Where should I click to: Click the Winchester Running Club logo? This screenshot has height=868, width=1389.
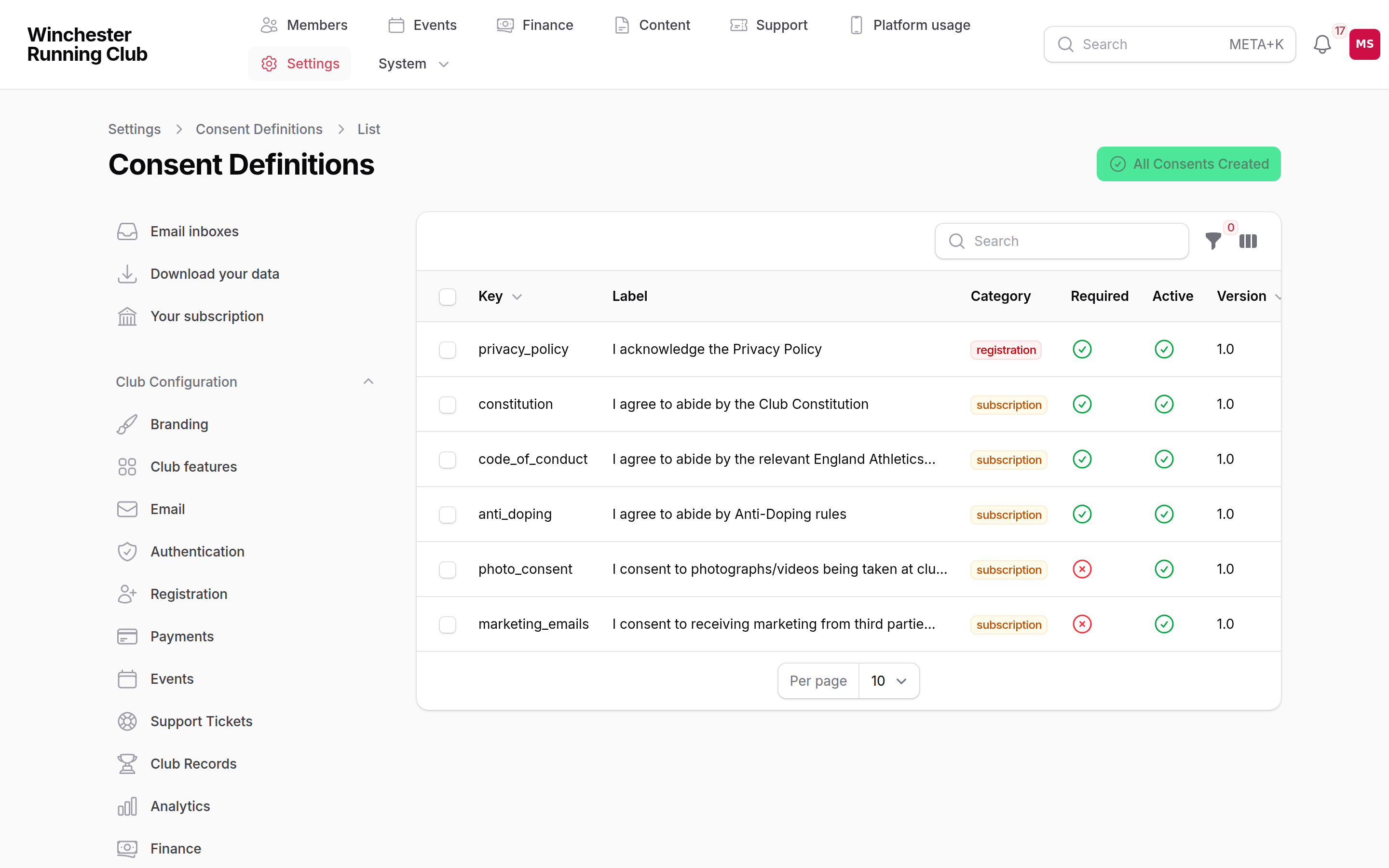point(87,44)
